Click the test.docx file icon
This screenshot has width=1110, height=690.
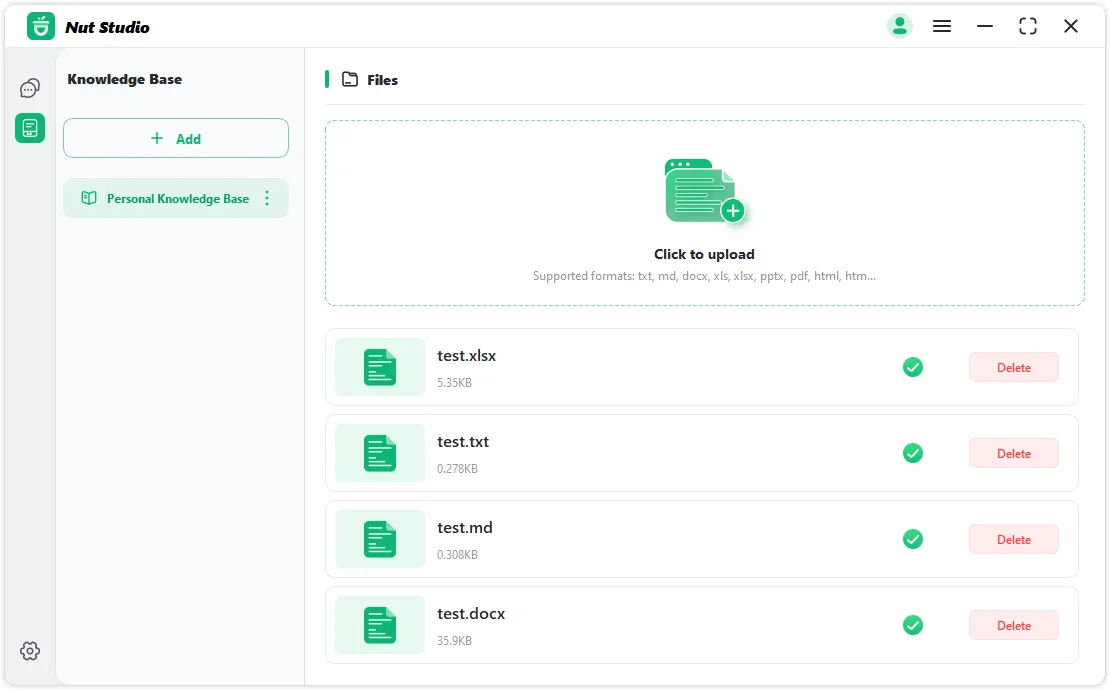pyautogui.click(x=380, y=625)
